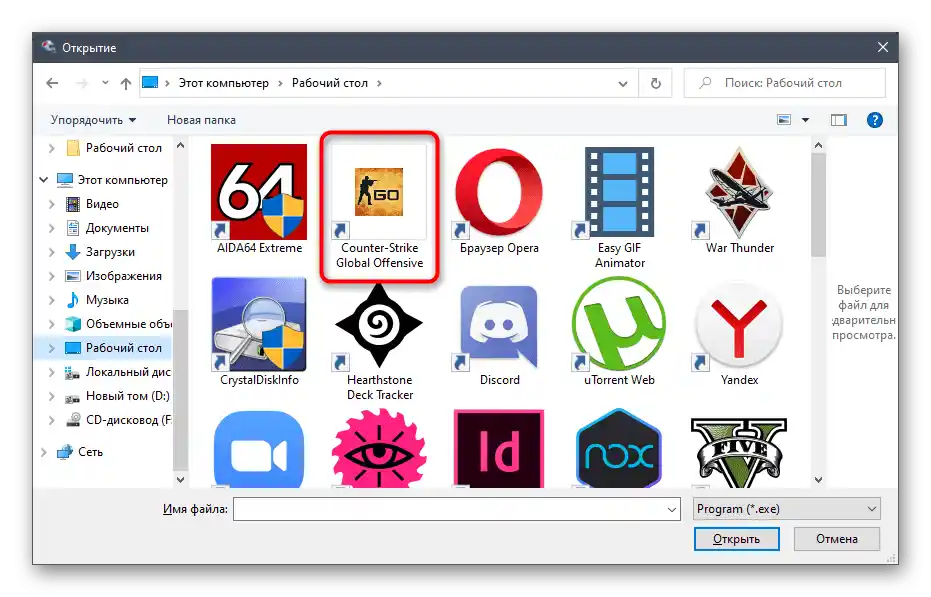This screenshot has width=931, height=597.
Task: Expand the arrow after Рабочий стол in path
Action: coord(379,83)
